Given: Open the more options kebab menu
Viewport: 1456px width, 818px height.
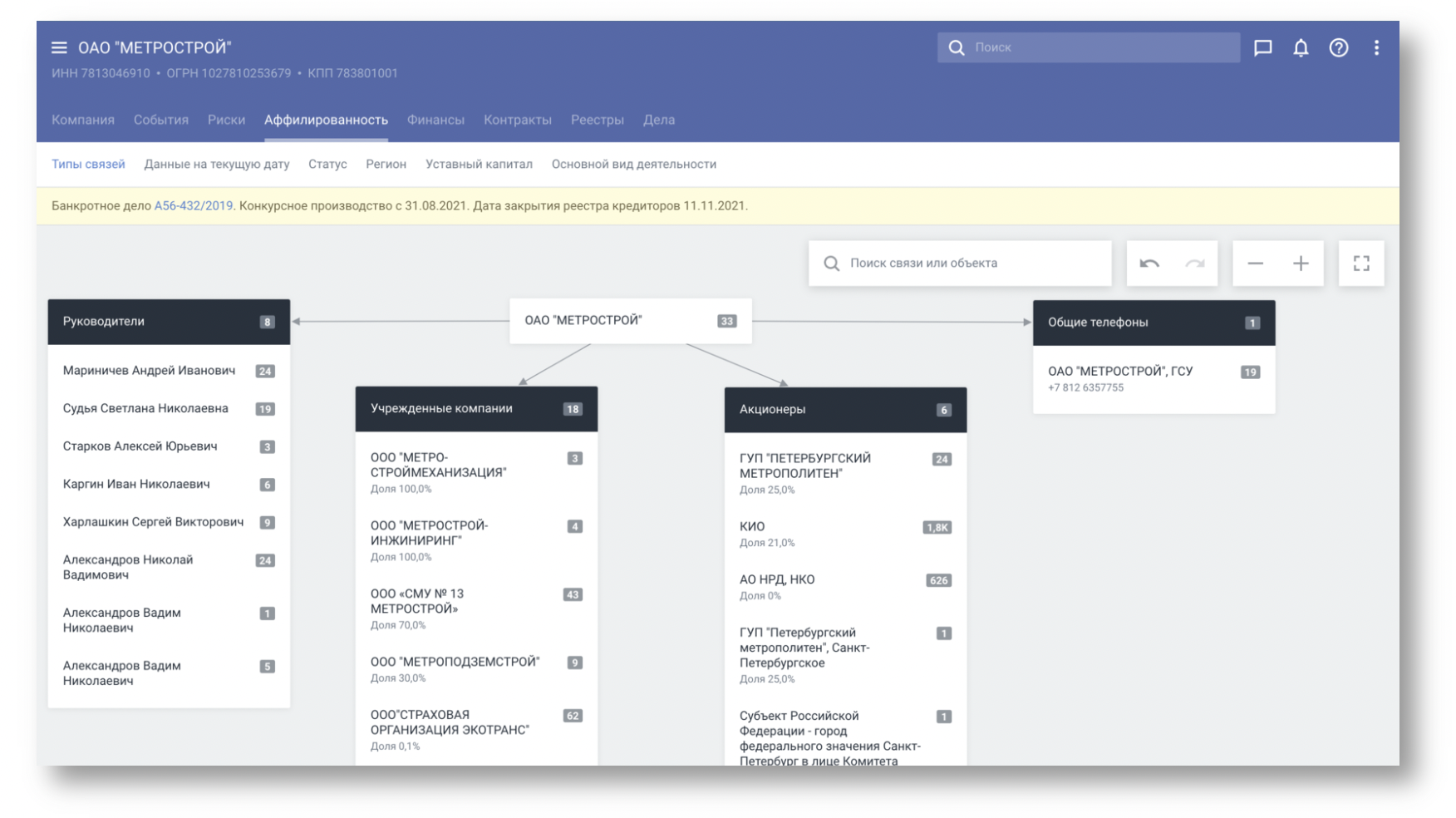Looking at the screenshot, I should (1376, 47).
